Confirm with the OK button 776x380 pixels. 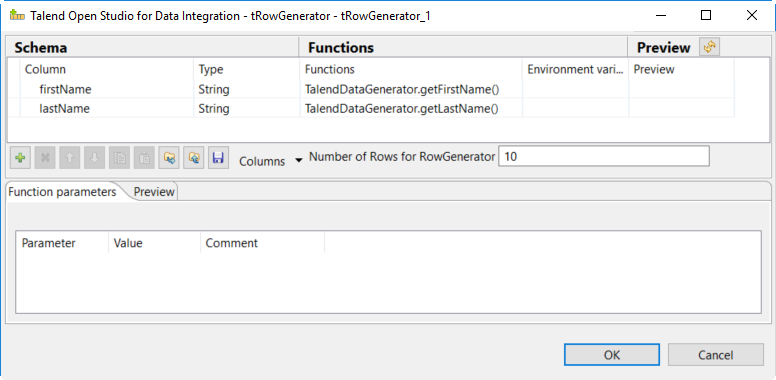tap(612, 355)
